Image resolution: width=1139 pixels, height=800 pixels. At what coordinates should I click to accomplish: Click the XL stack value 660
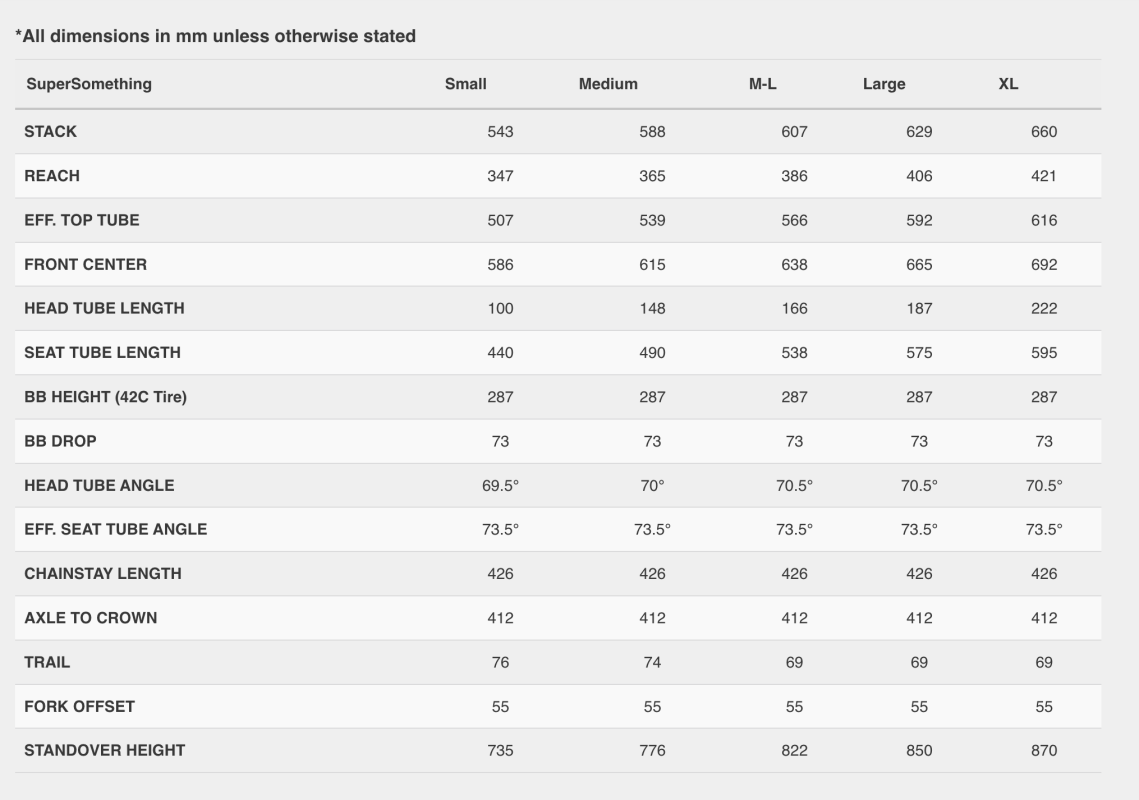[x=1043, y=132]
